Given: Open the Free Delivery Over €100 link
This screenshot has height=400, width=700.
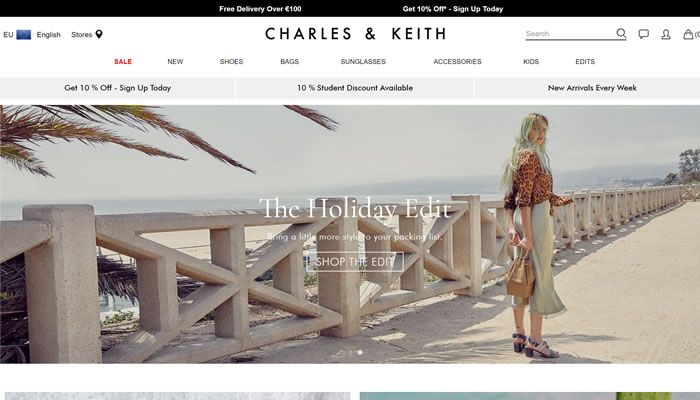Looking at the screenshot, I should pyautogui.click(x=260, y=9).
